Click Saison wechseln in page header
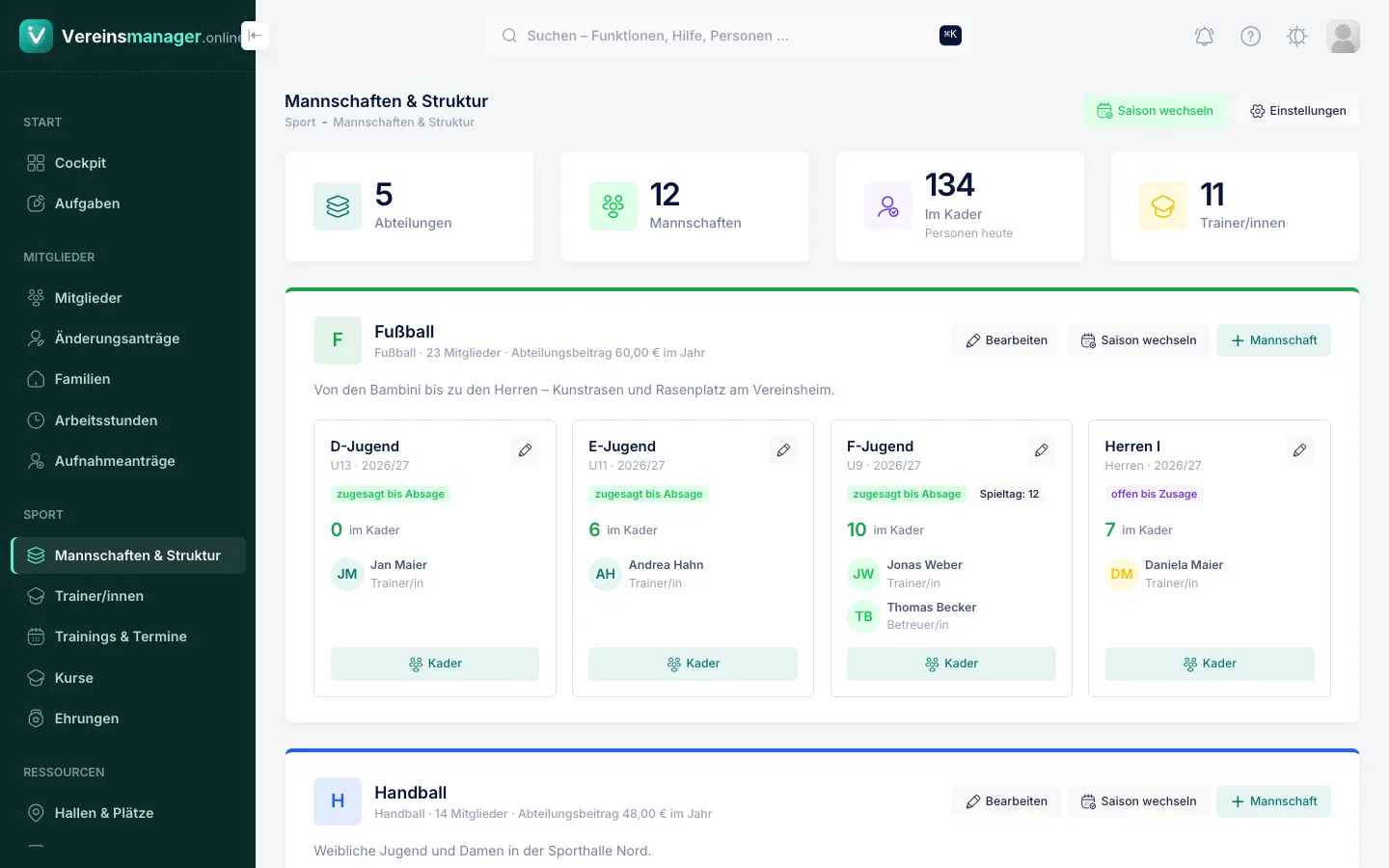 (x=1155, y=111)
